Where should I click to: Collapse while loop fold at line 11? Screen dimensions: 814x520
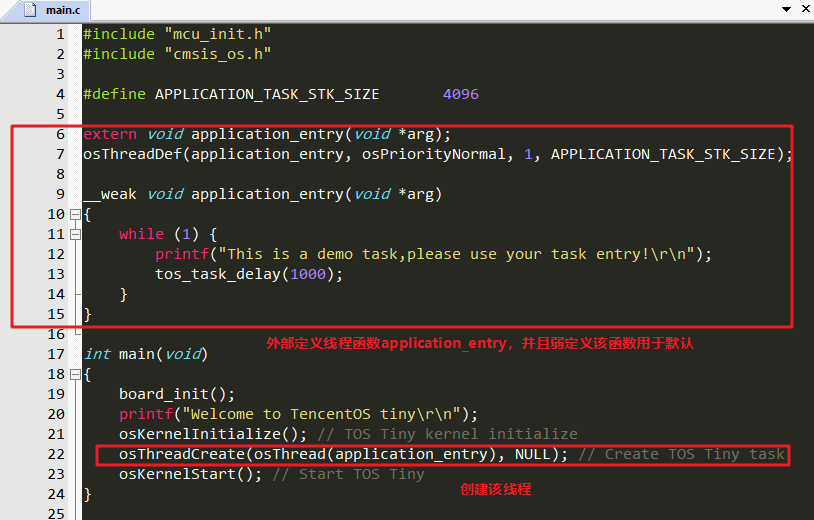coord(75,235)
